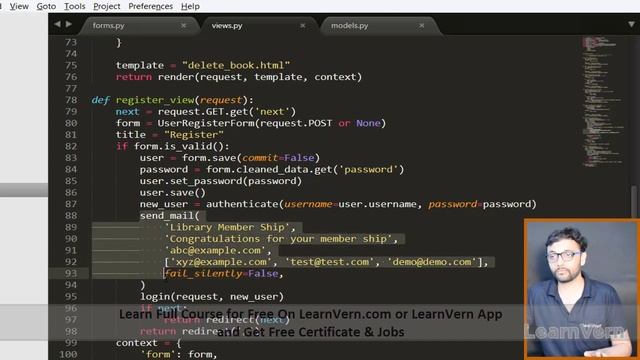Click 'test@test.com' recipient string
The height and width of the screenshot is (360, 640).
329,262
